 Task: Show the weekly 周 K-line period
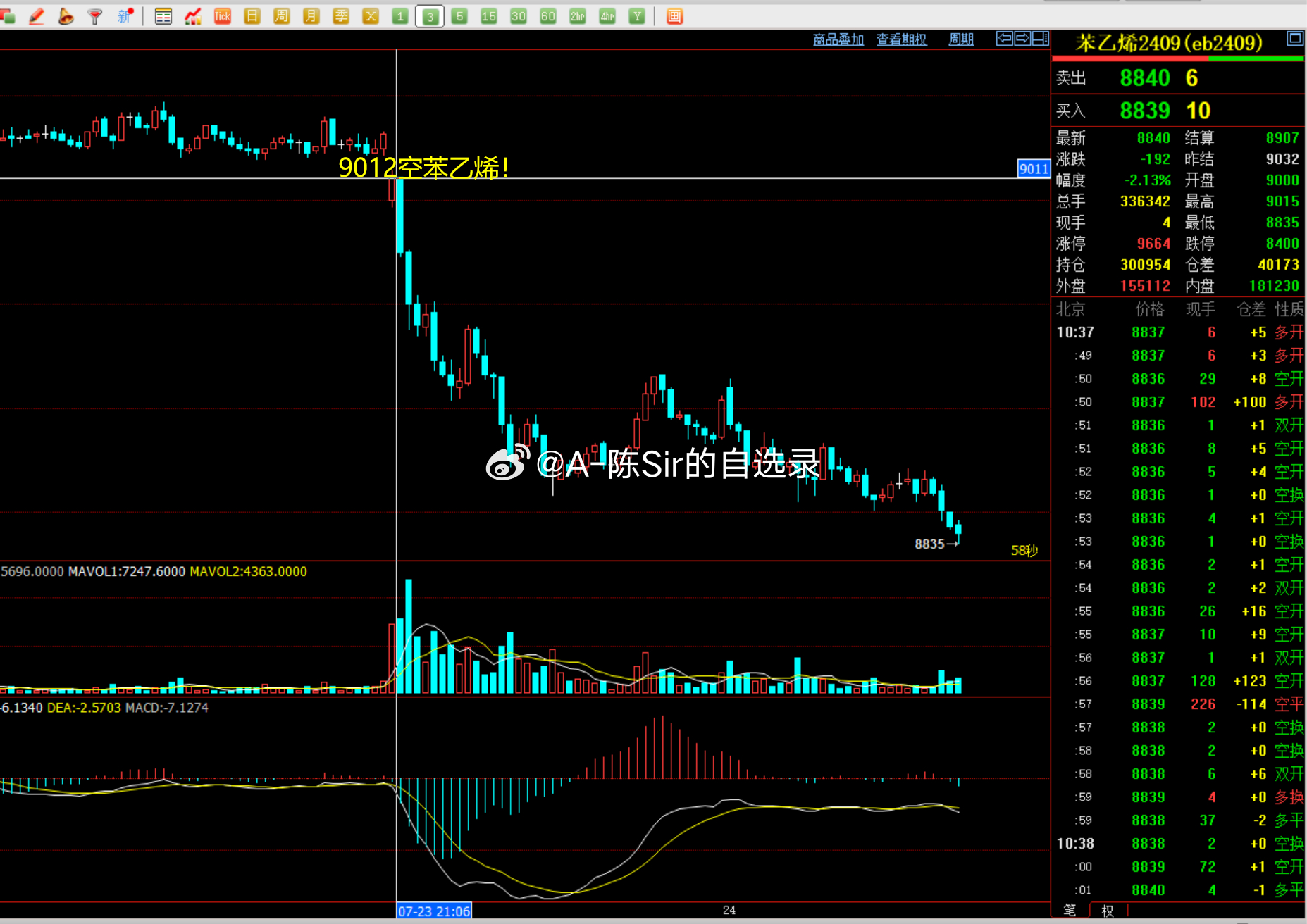282,16
